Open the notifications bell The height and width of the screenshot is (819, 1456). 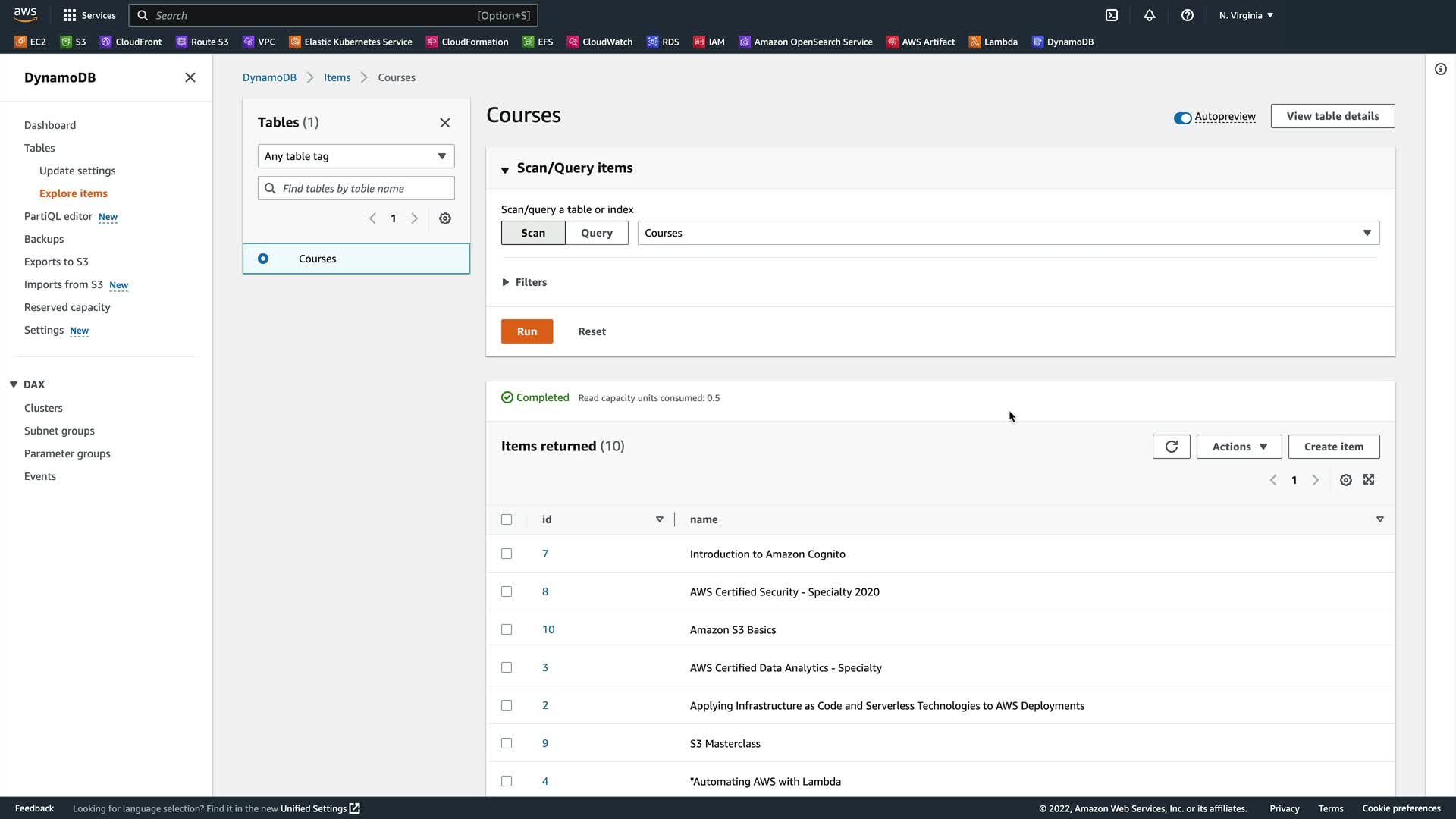pos(1150,15)
